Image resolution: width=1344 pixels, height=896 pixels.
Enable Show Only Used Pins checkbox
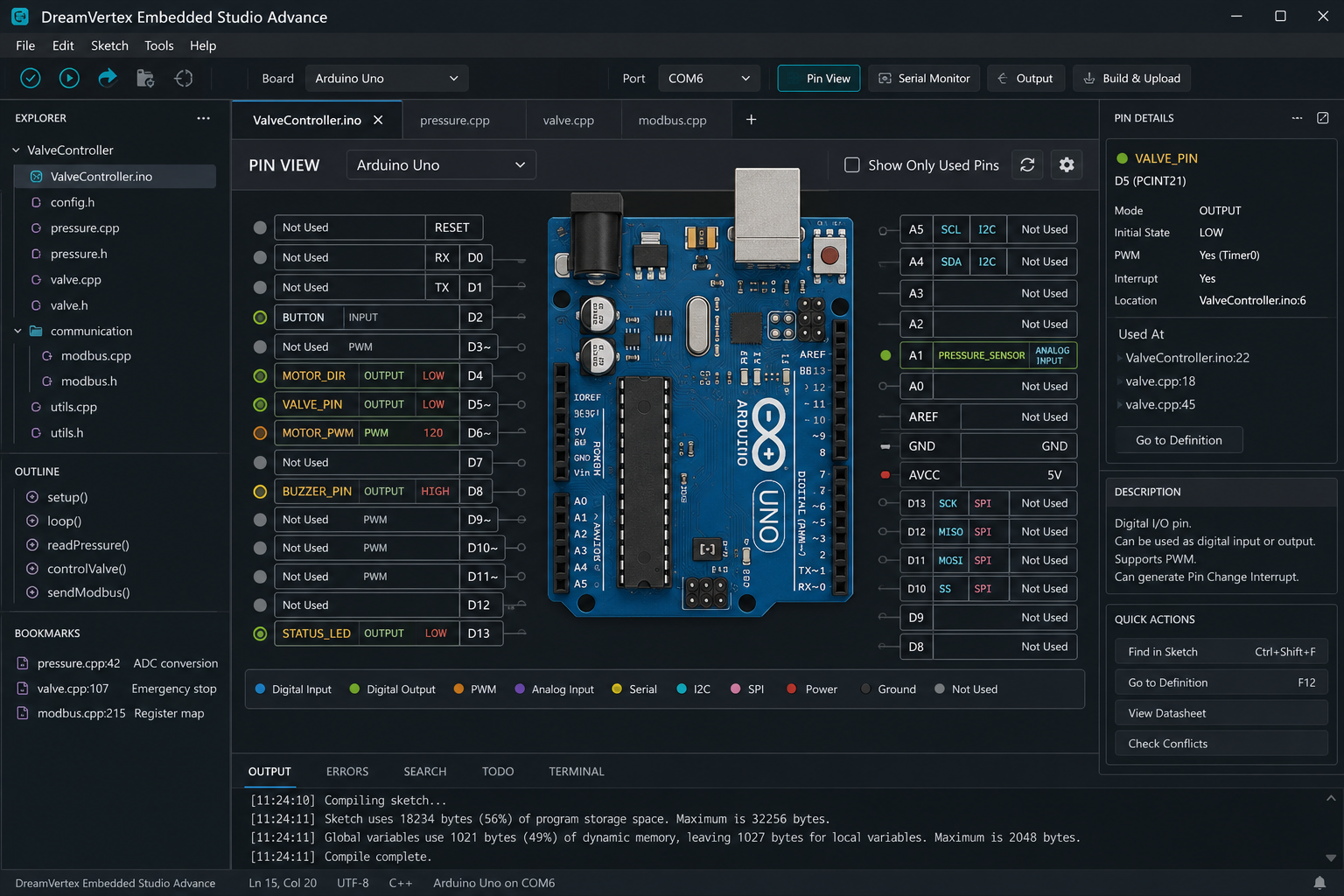[x=851, y=164]
